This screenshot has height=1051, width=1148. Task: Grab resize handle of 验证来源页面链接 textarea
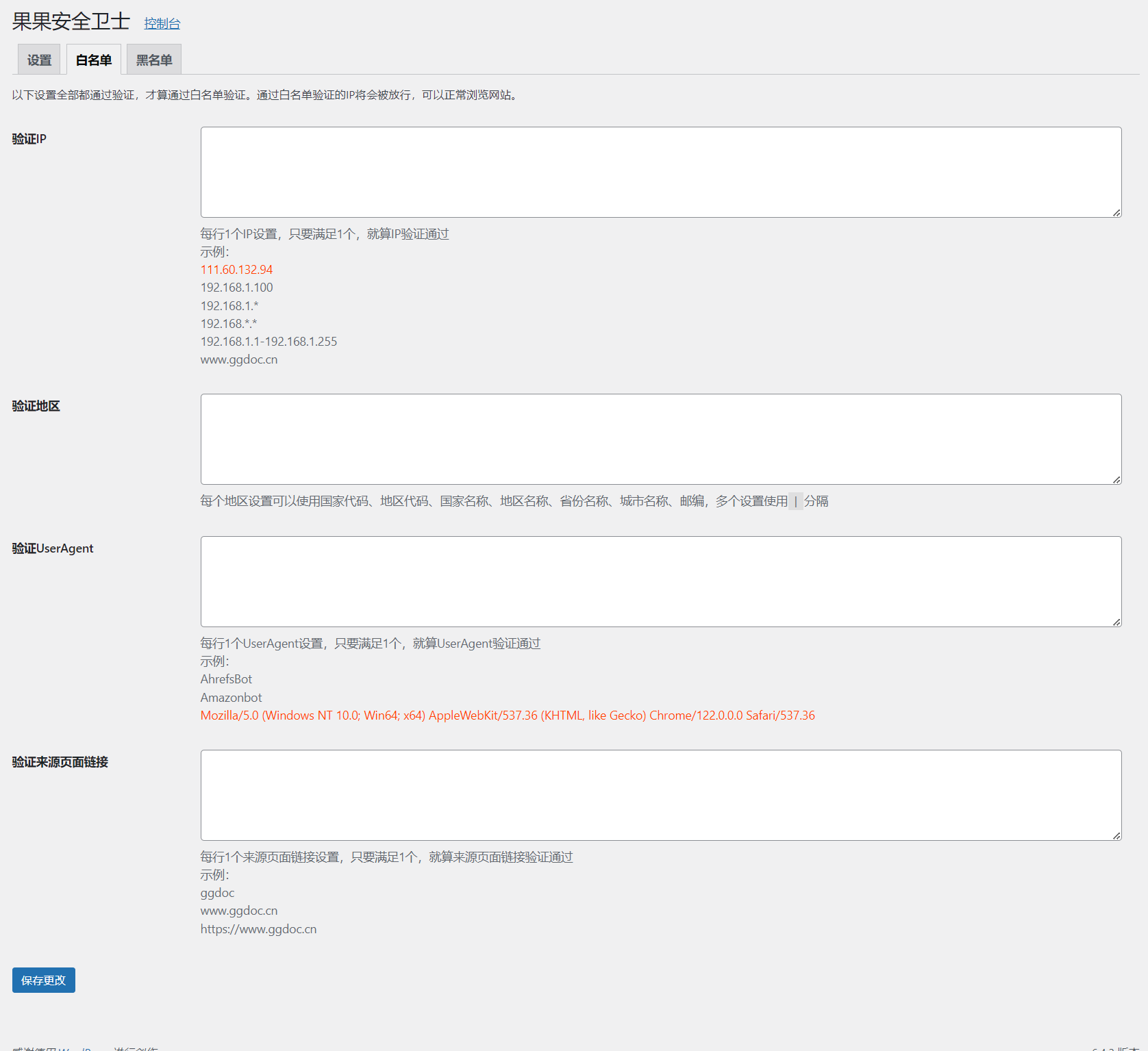(1116, 836)
